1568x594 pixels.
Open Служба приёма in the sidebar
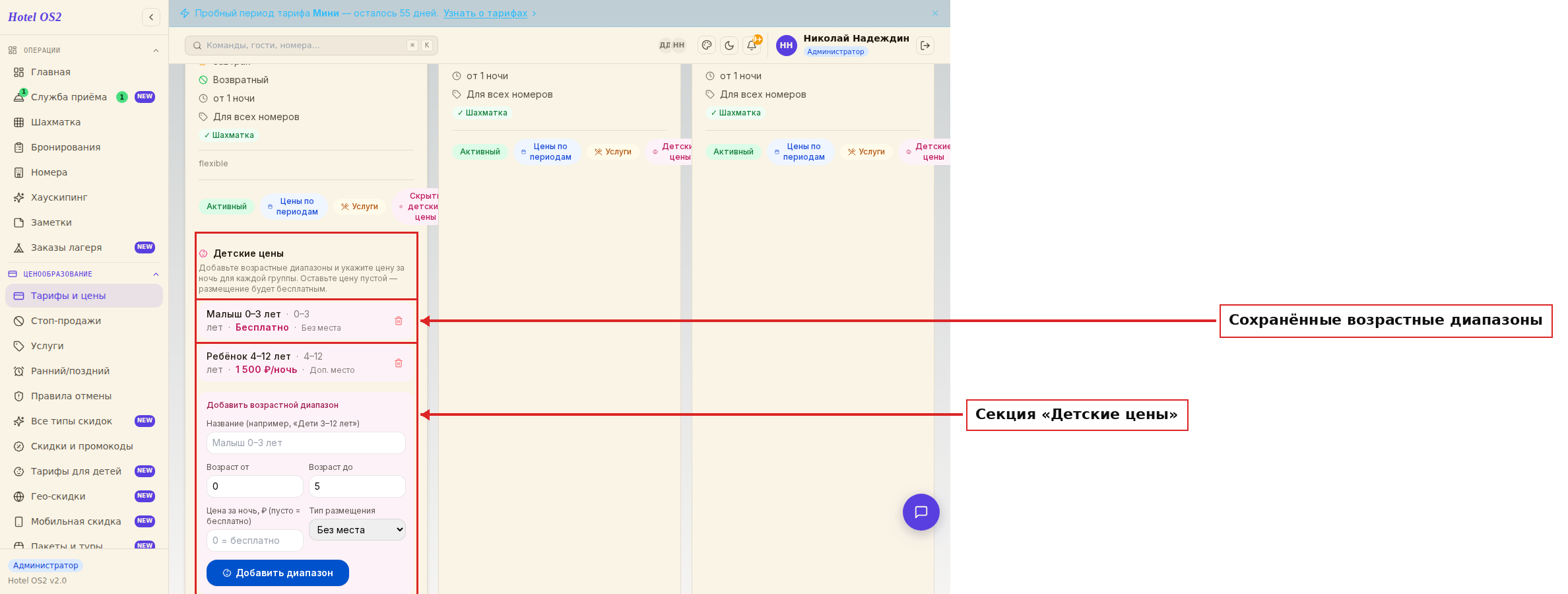click(84, 97)
